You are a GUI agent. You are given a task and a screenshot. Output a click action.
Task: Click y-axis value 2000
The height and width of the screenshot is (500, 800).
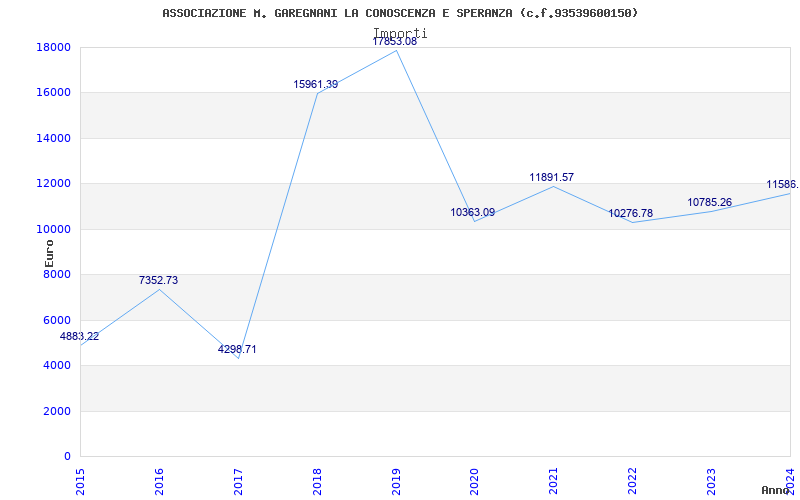coord(57,411)
